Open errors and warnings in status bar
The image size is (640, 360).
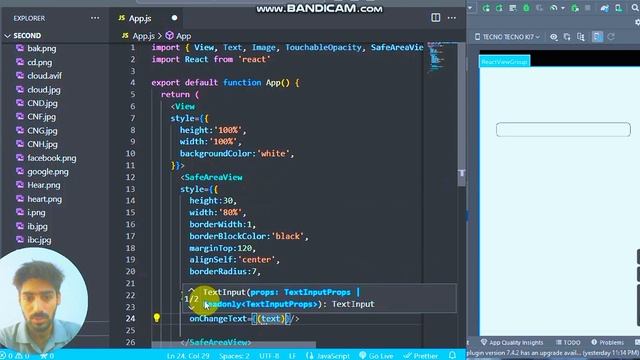[16, 356]
